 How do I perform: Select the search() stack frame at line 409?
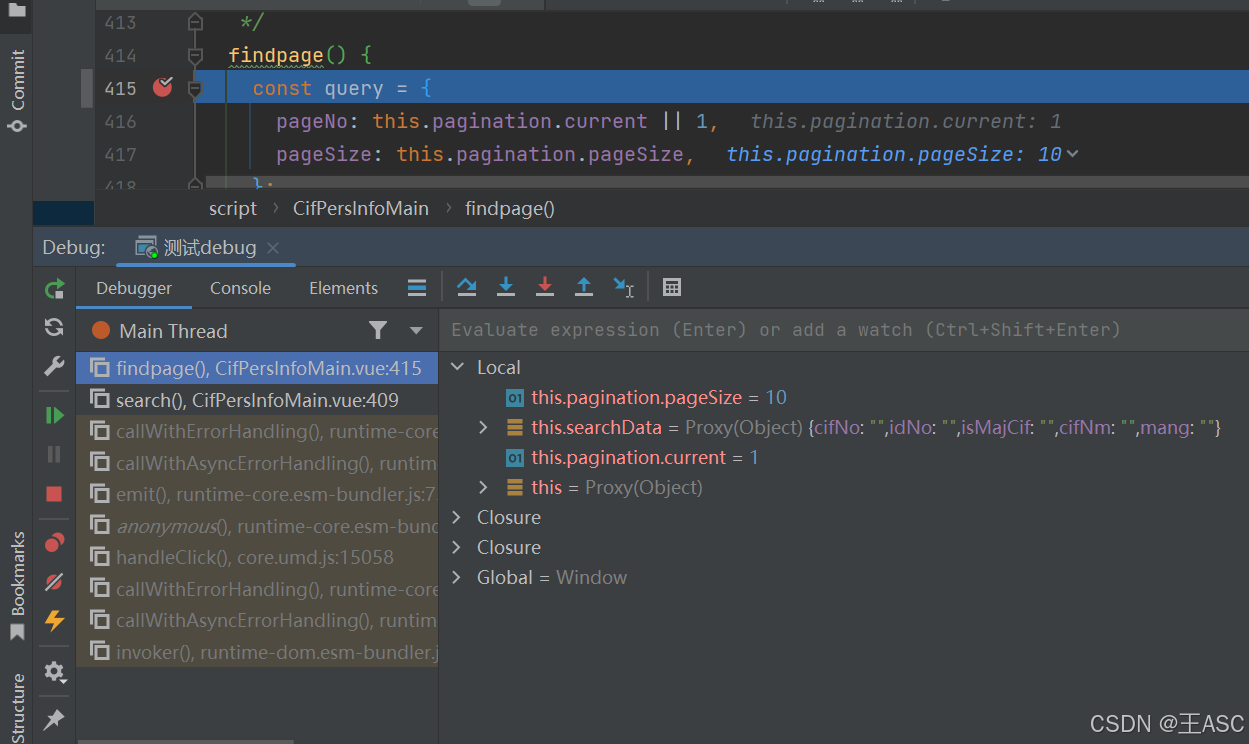coord(256,400)
